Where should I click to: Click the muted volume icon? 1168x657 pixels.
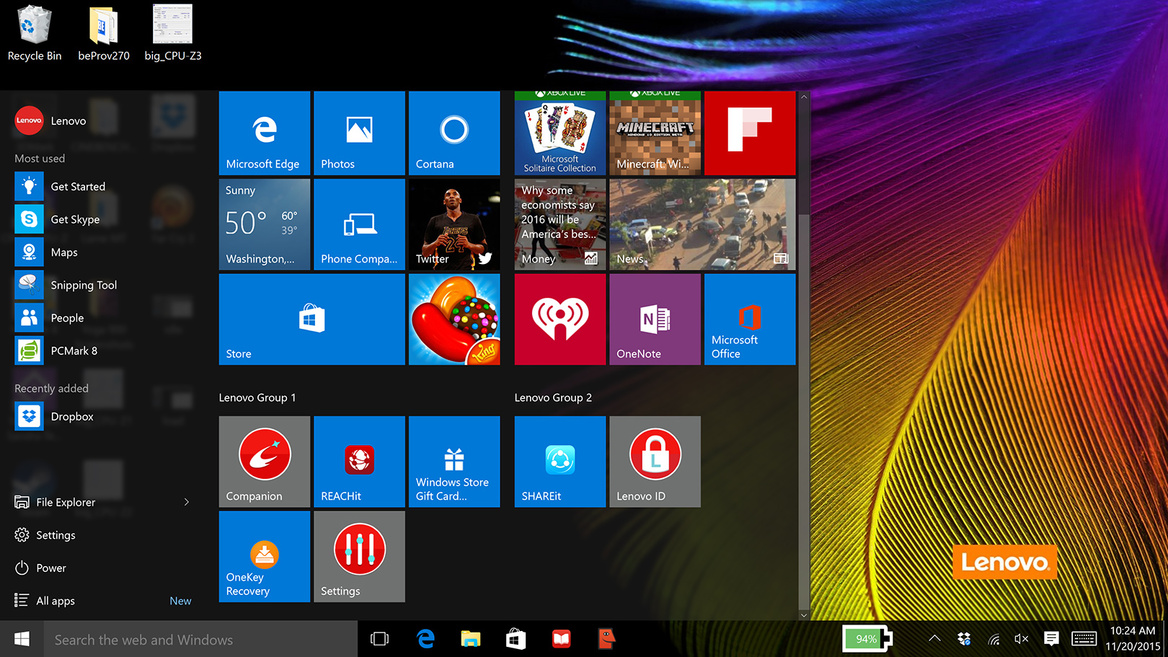coord(1022,639)
